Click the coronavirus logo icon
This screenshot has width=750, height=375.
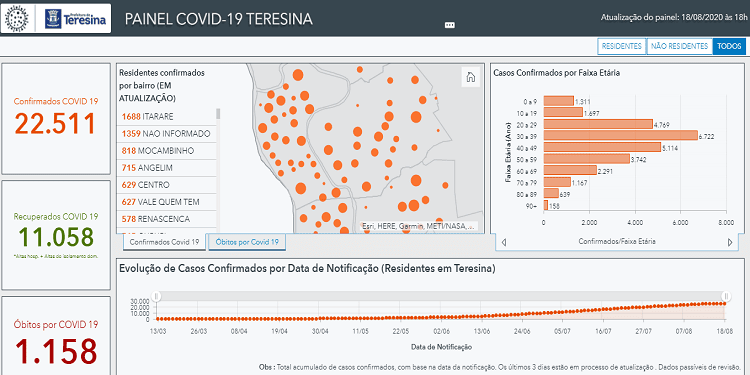(x=16, y=19)
